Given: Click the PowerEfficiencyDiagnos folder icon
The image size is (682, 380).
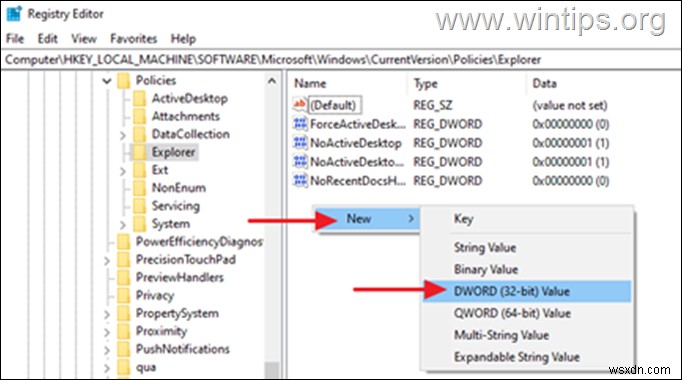Looking at the screenshot, I should point(124,242).
